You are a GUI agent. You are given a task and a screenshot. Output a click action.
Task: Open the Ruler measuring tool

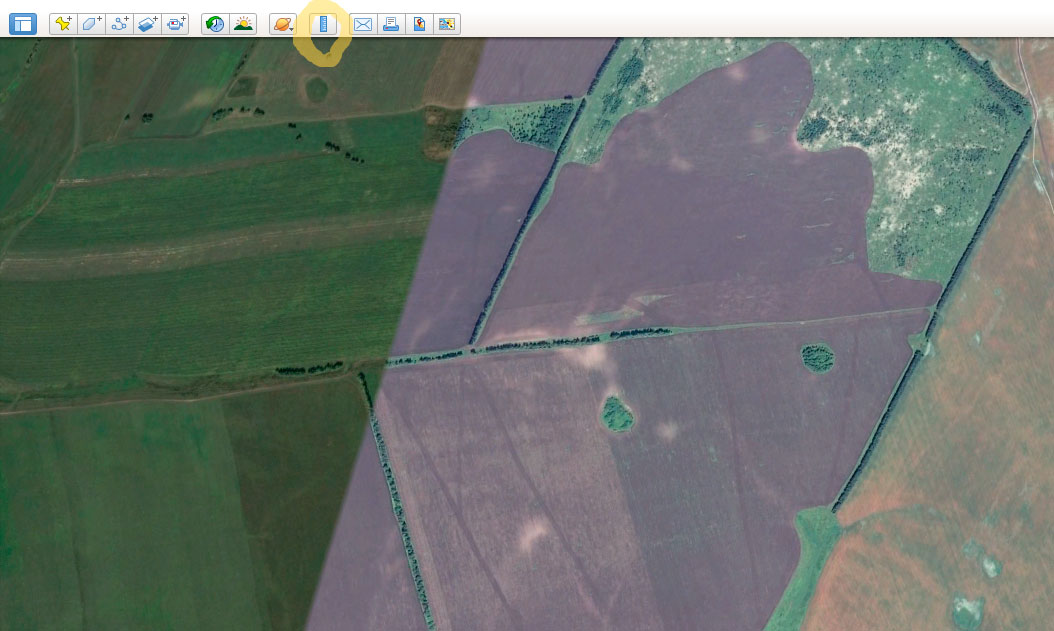pyautogui.click(x=322, y=24)
